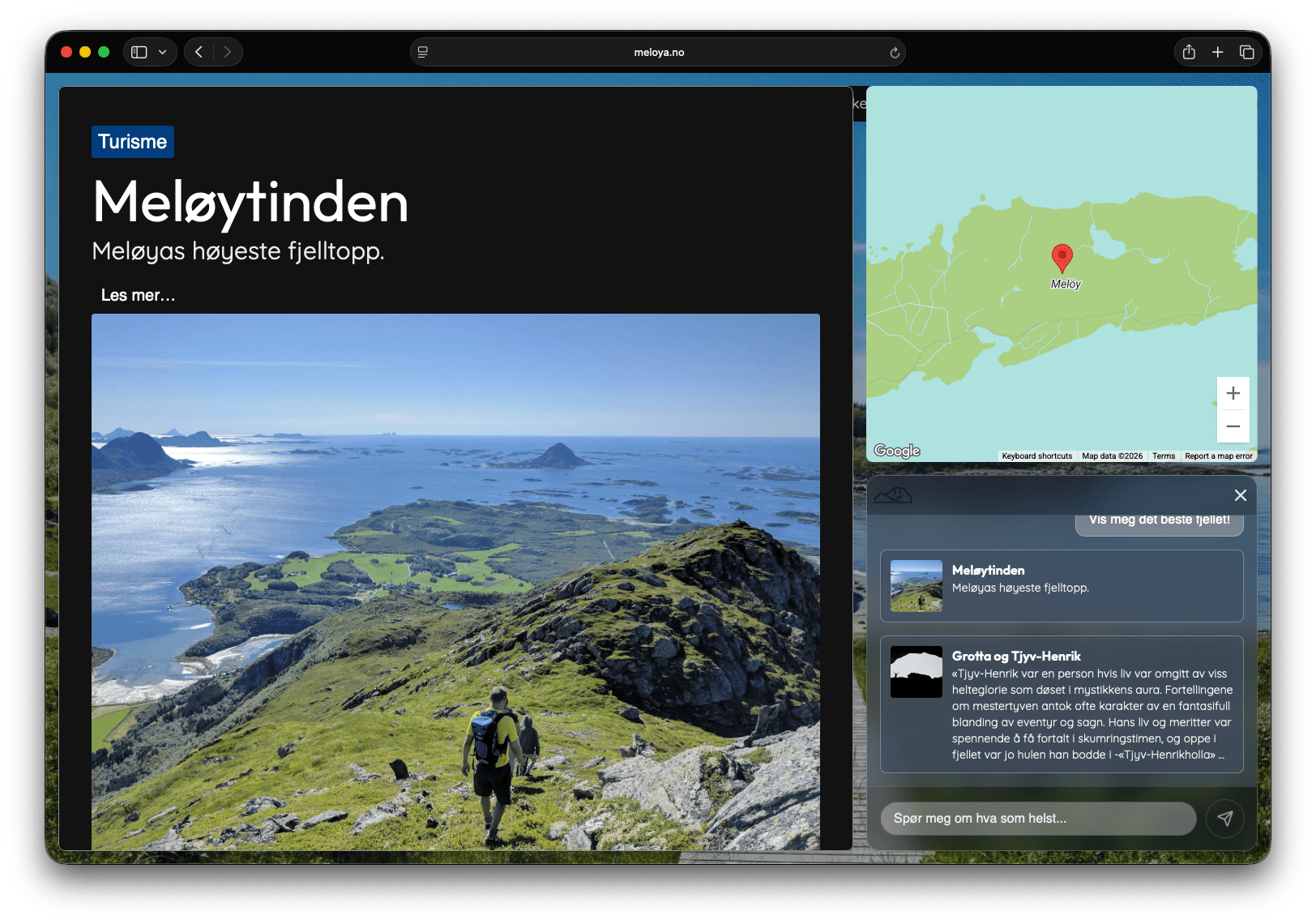Toggle the Safari sidebar icon
The width and height of the screenshot is (1316, 924).
tap(139, 52)
